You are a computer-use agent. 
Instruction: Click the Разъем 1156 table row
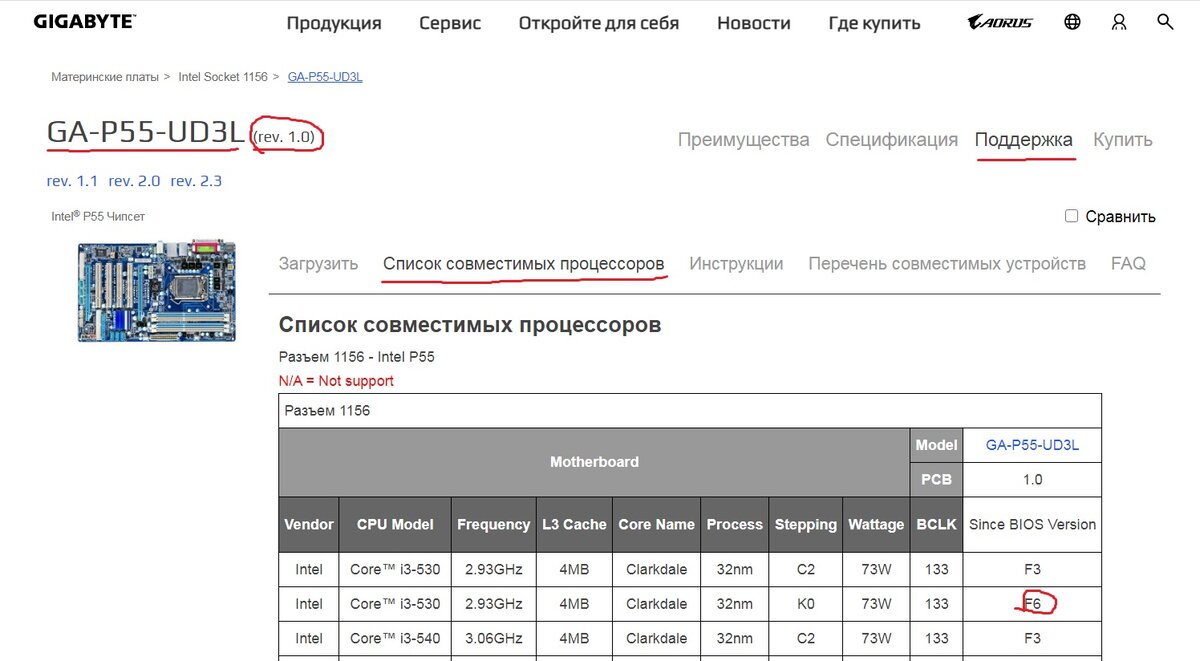[690, 411]
